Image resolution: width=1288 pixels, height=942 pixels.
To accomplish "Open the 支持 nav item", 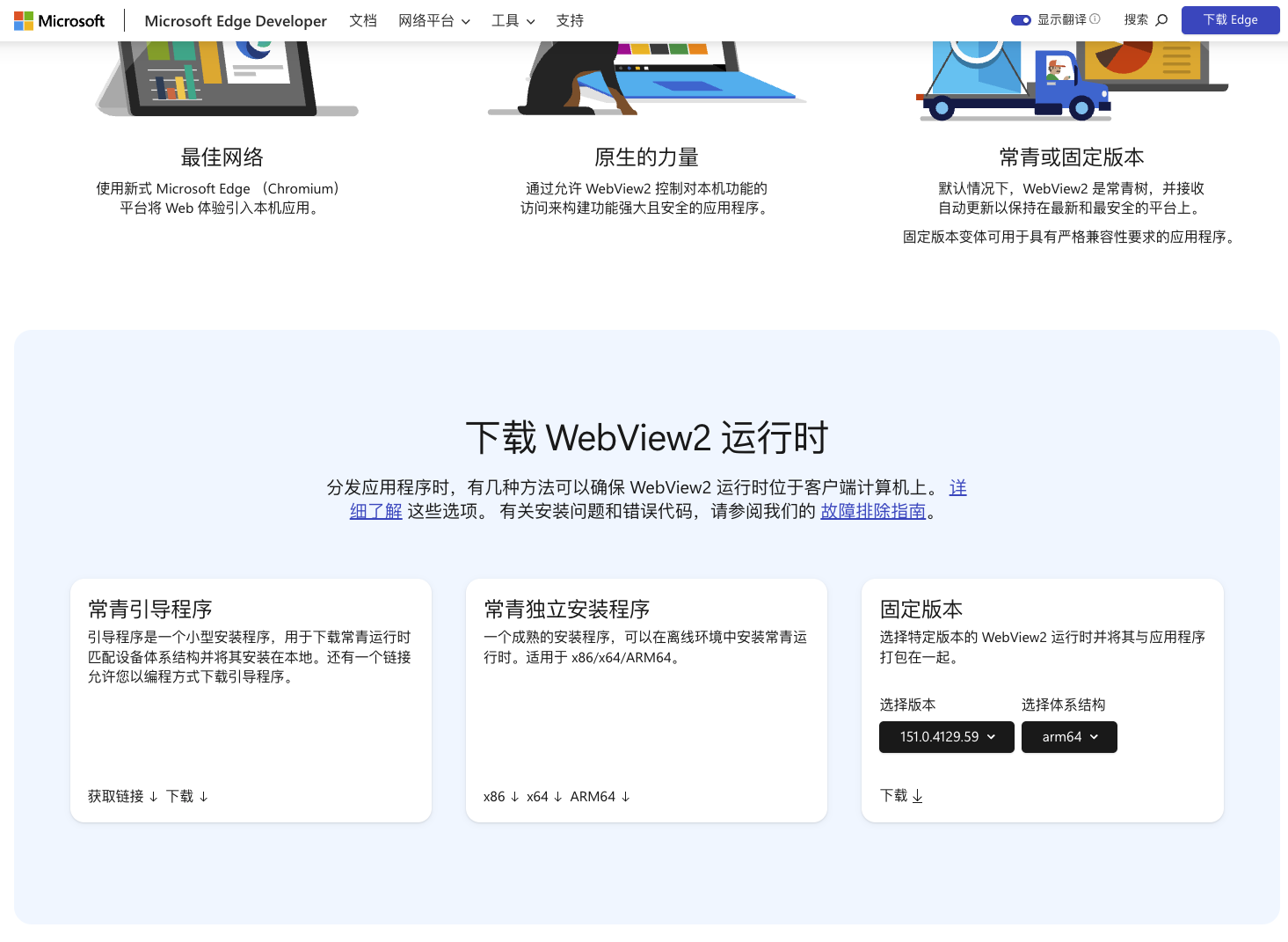I will [570, 20].
